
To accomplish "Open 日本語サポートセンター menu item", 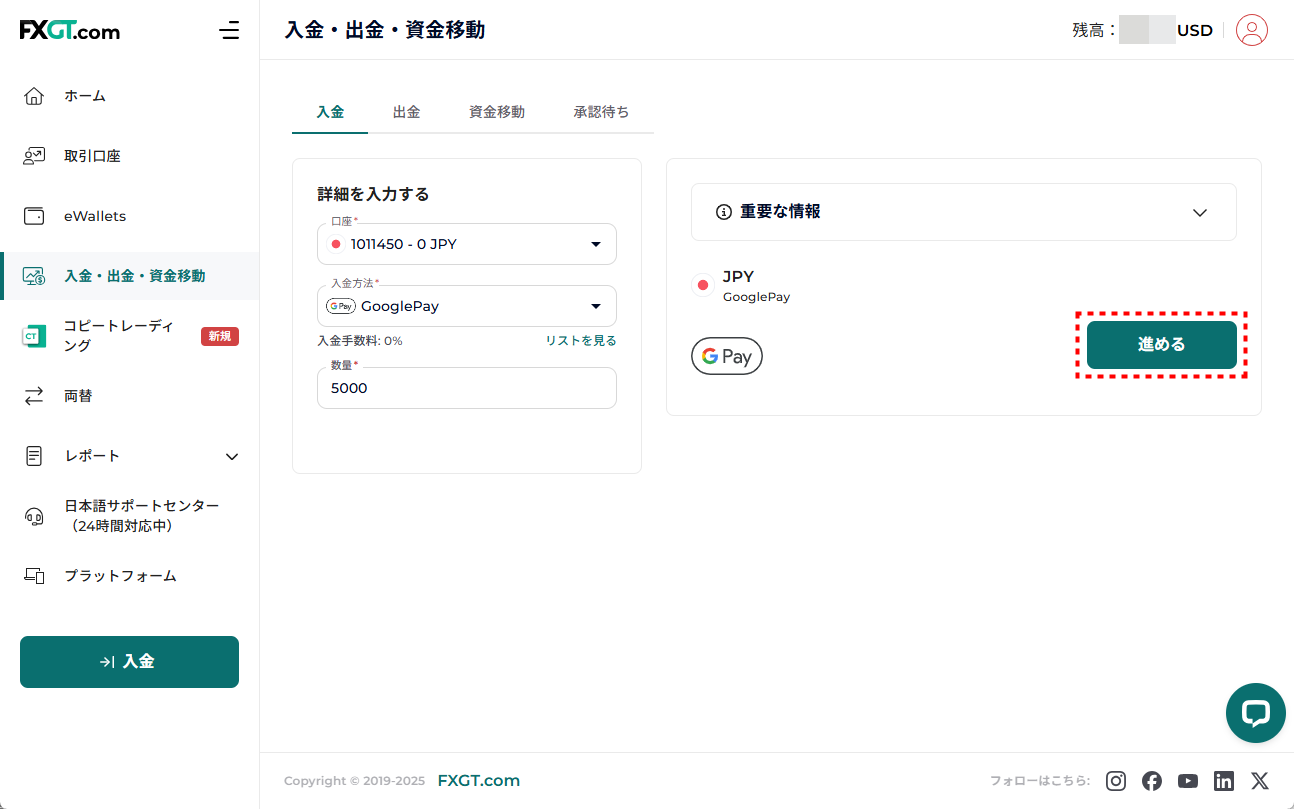I will 130,516.
